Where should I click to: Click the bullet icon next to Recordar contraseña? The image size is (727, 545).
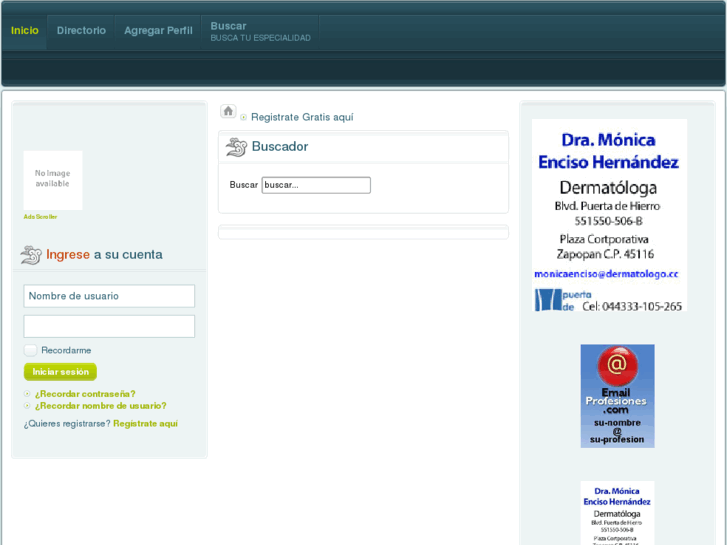tap(27, 394)
